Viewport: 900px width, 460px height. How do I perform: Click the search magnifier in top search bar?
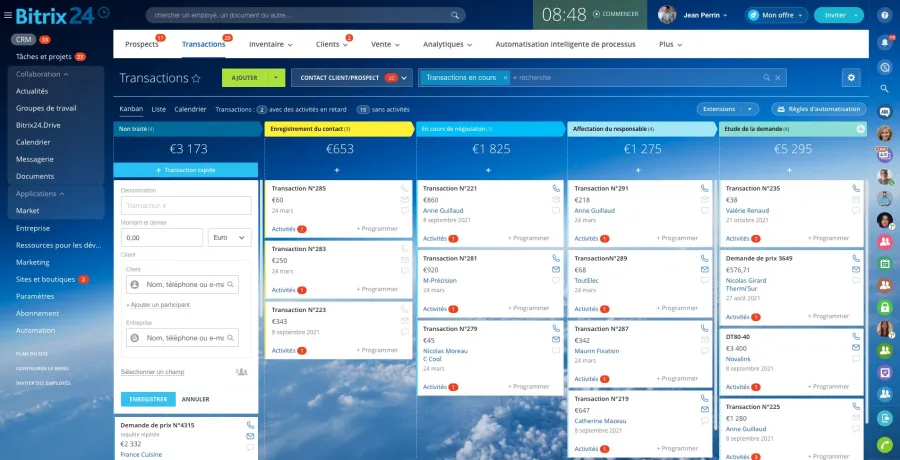pos(455,15)
